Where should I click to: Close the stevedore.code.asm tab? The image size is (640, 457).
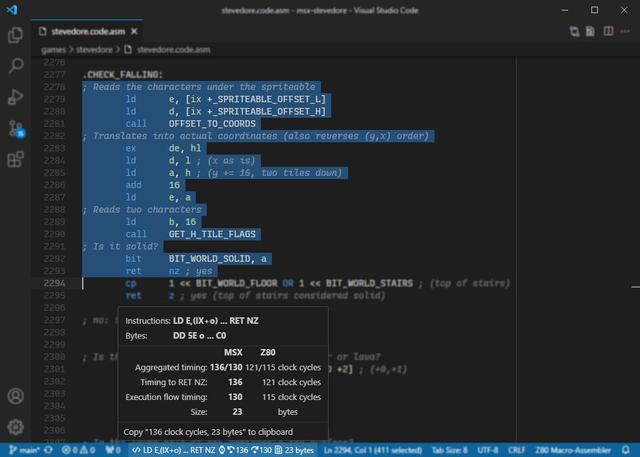(137, 31)
